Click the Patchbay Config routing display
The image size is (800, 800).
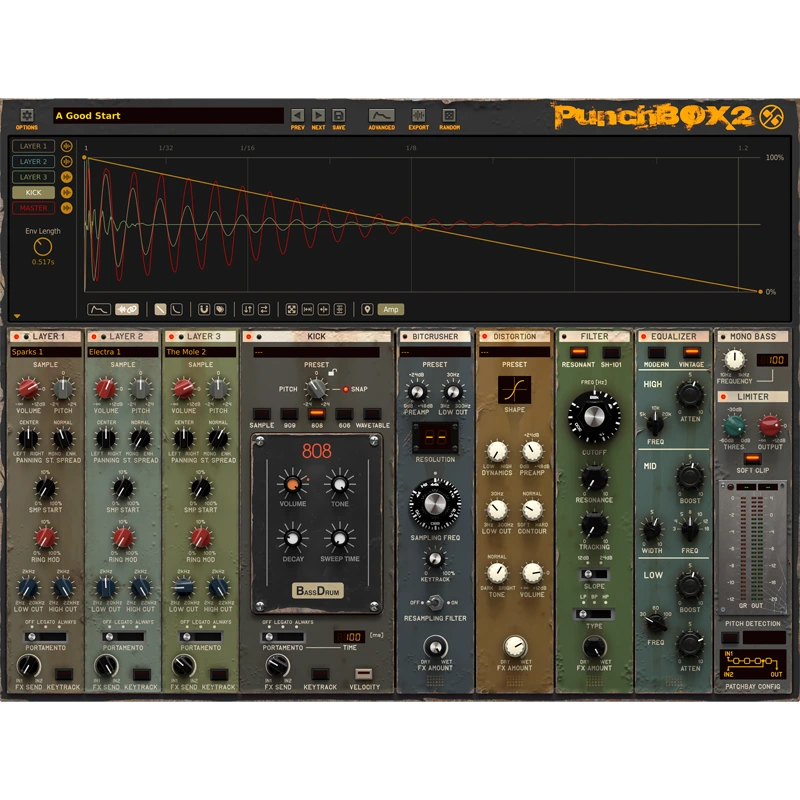[x=753, y=664]
